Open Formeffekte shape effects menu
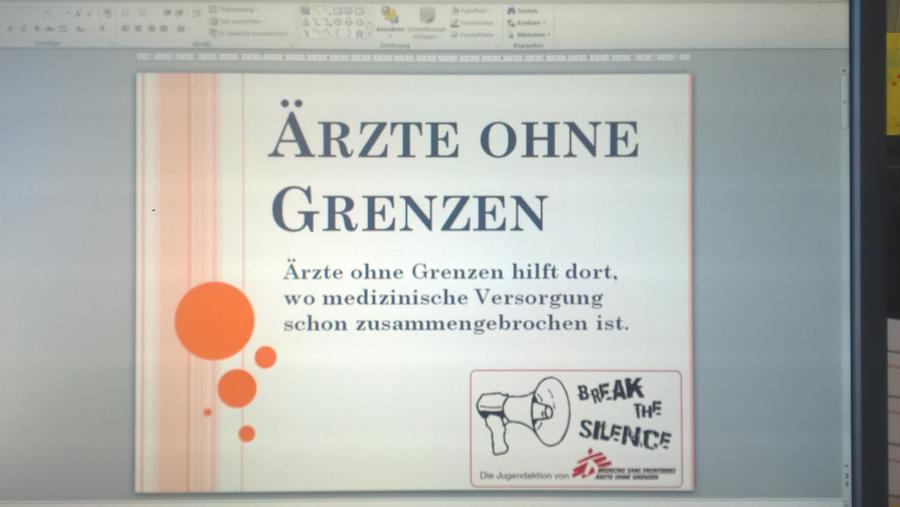The image size is (900, 507). click(x=472, y=34)
